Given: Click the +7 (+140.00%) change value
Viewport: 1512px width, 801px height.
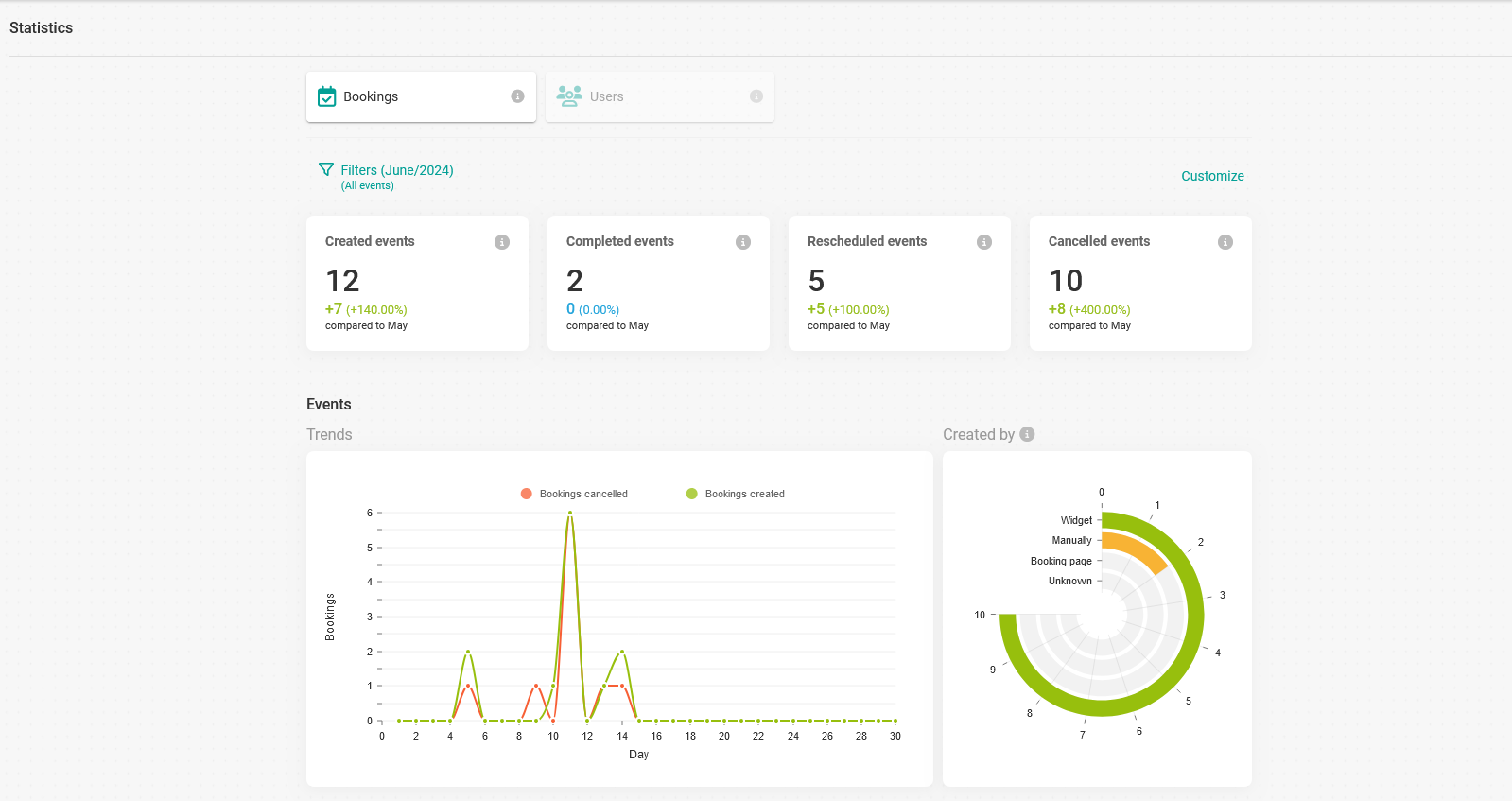Looking at the screenshot, I should point(366,309).
